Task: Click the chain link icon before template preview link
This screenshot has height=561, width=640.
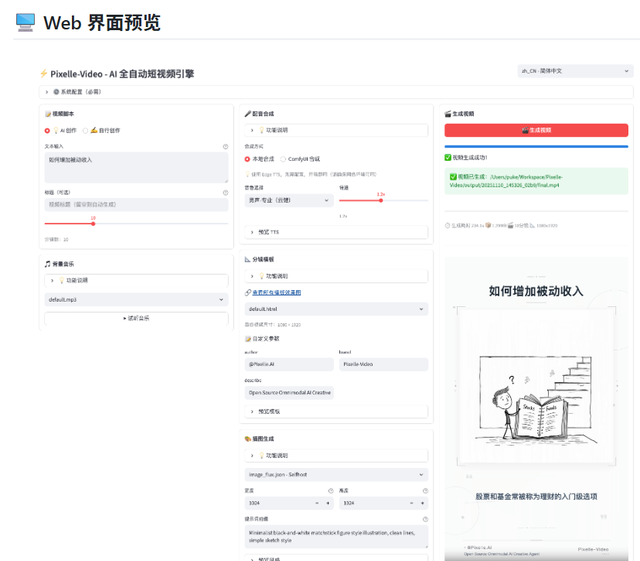Action: (x=248, y=293)
